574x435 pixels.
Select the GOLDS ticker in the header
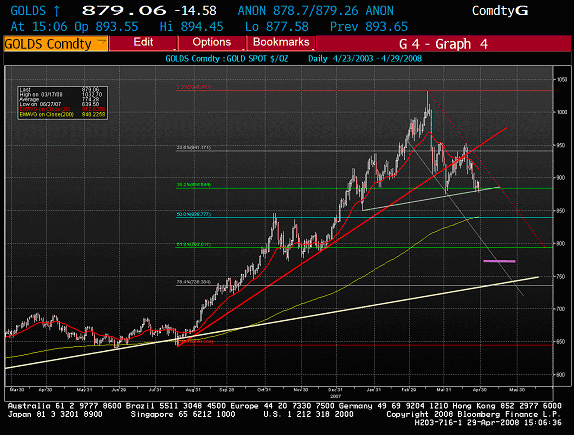28,11
